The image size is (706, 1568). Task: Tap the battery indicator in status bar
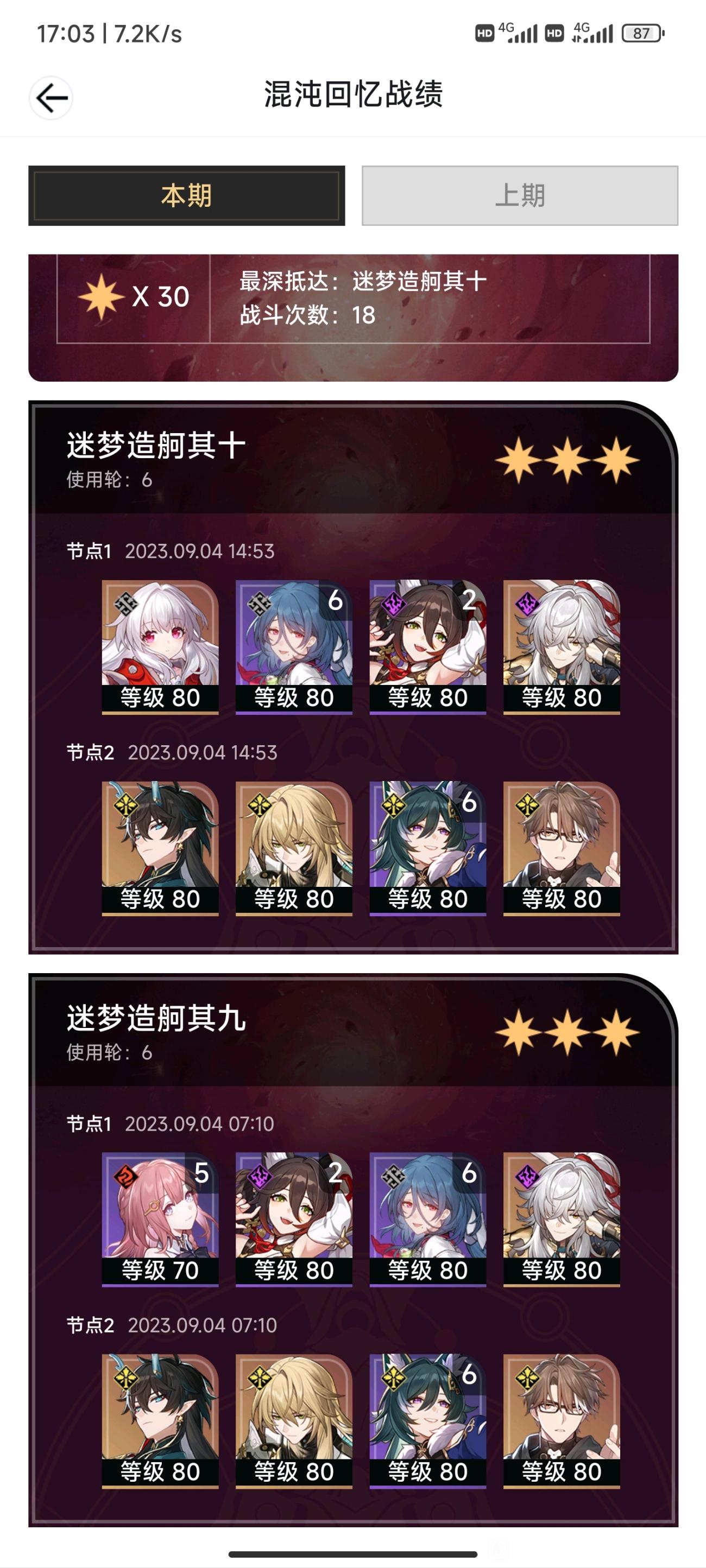[642, 34]
